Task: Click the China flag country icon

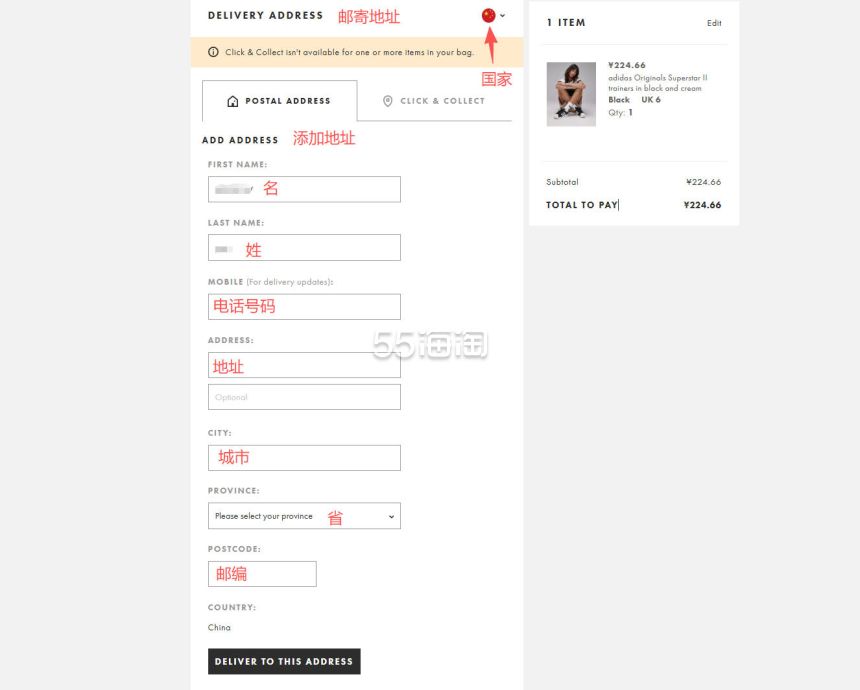Action: coord(488,15)
